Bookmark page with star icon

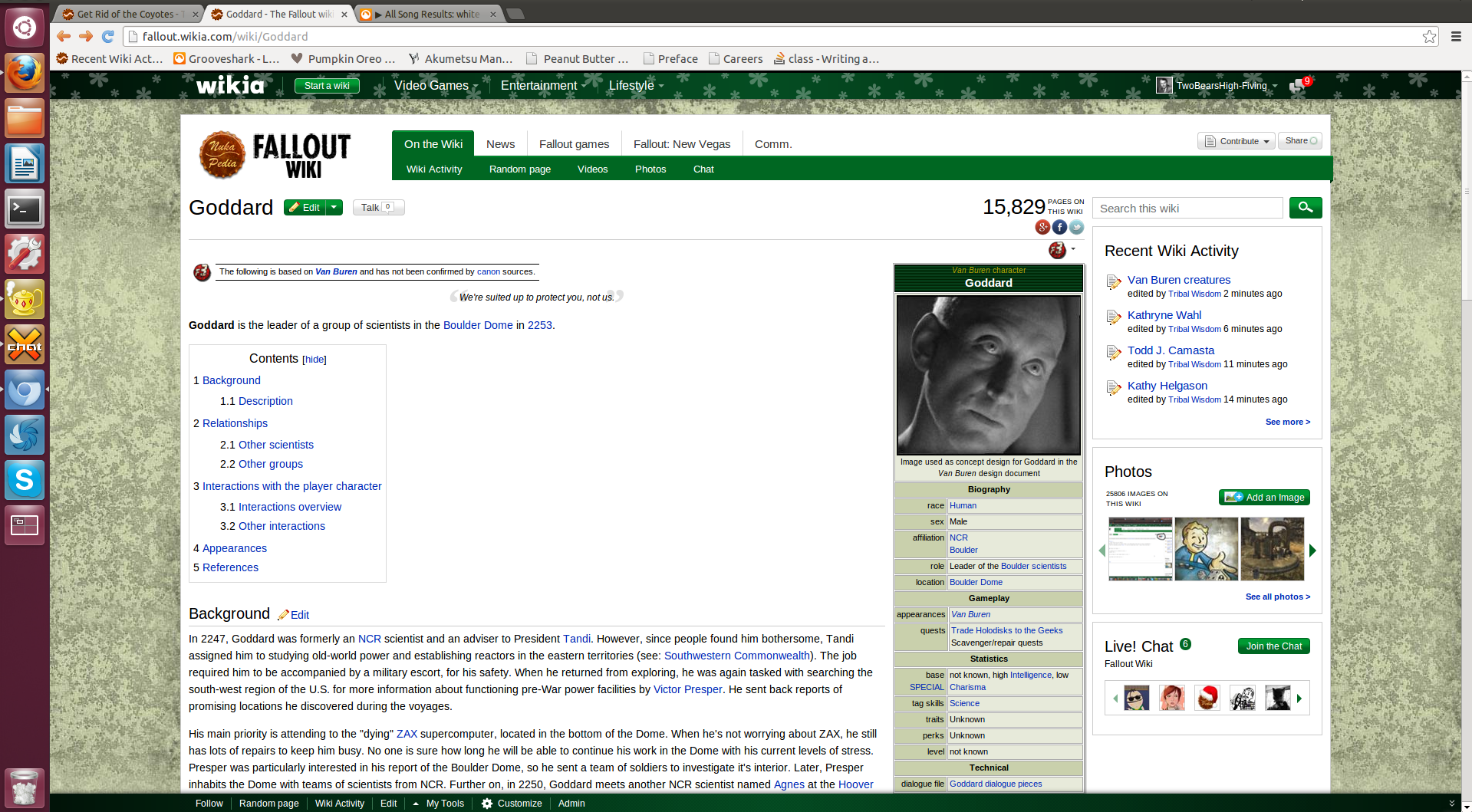tap(1429, 36)
